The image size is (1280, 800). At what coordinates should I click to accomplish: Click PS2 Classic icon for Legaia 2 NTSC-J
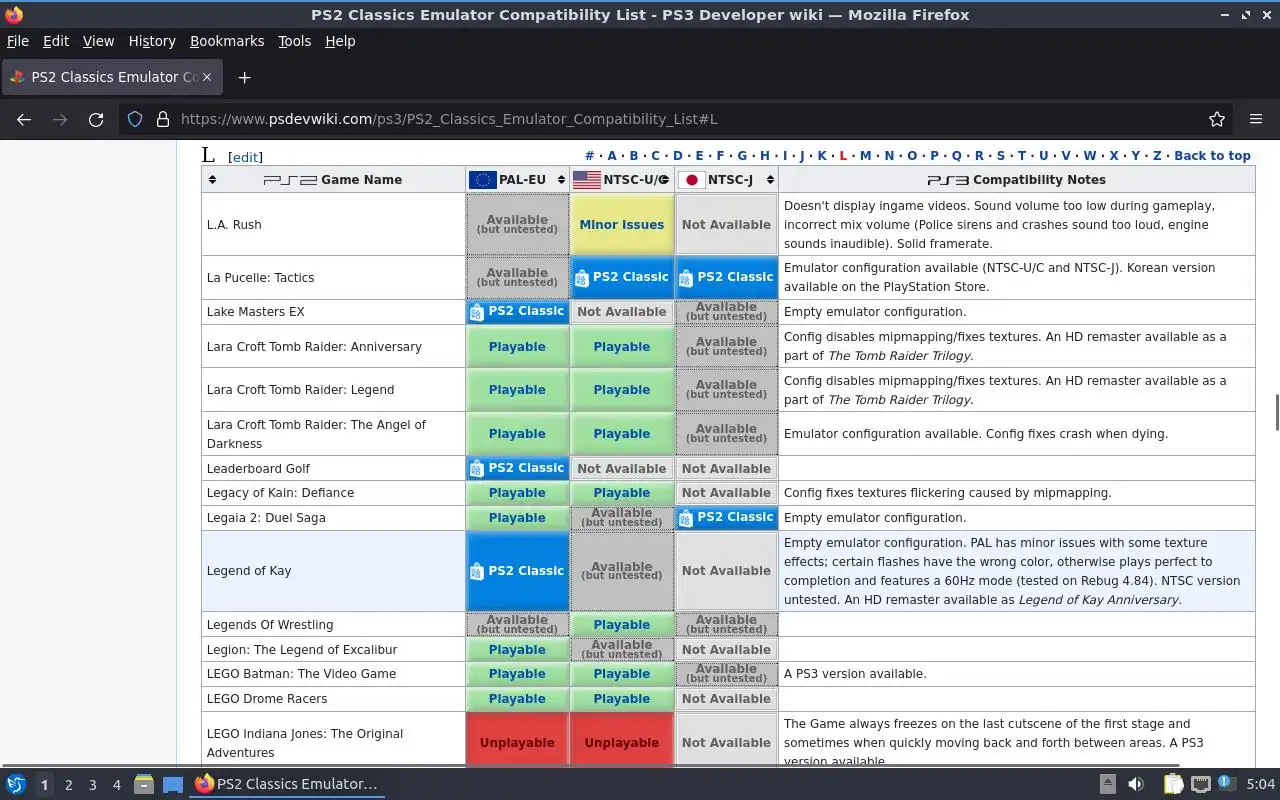click(686, 517)
